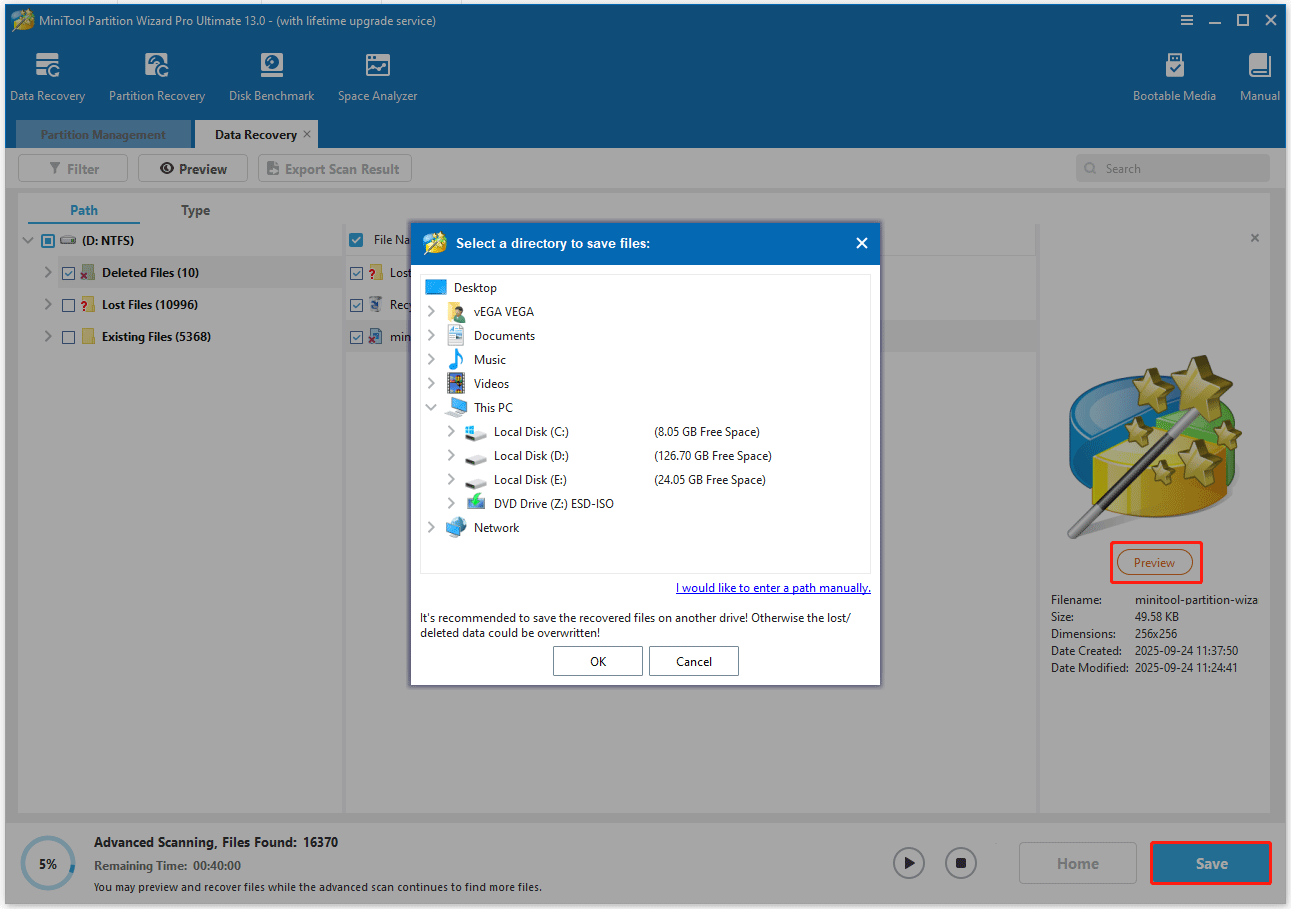The height and width of the screenshot is (909, 1291).
Task: Click the link to enter a path manually
Action: pyautogui.click(x=772, y=587)
